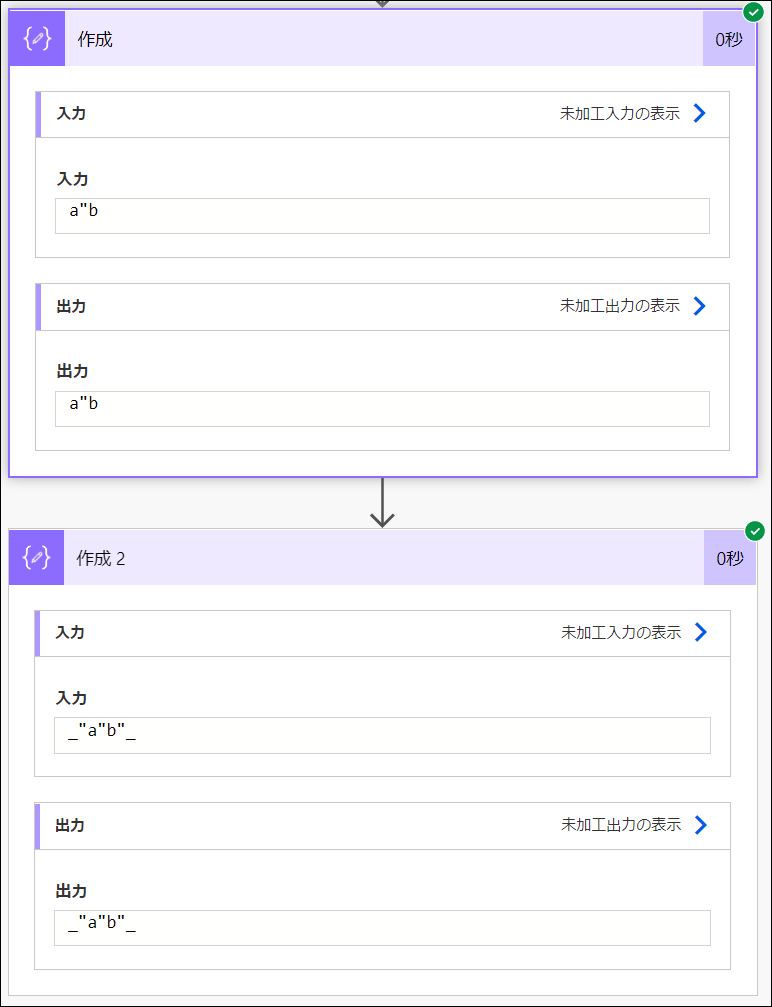The height and width of the screenshot is (1007, 772).
Task: Collapse the 作成 2 action card header
Action: [x=380, y=558]
